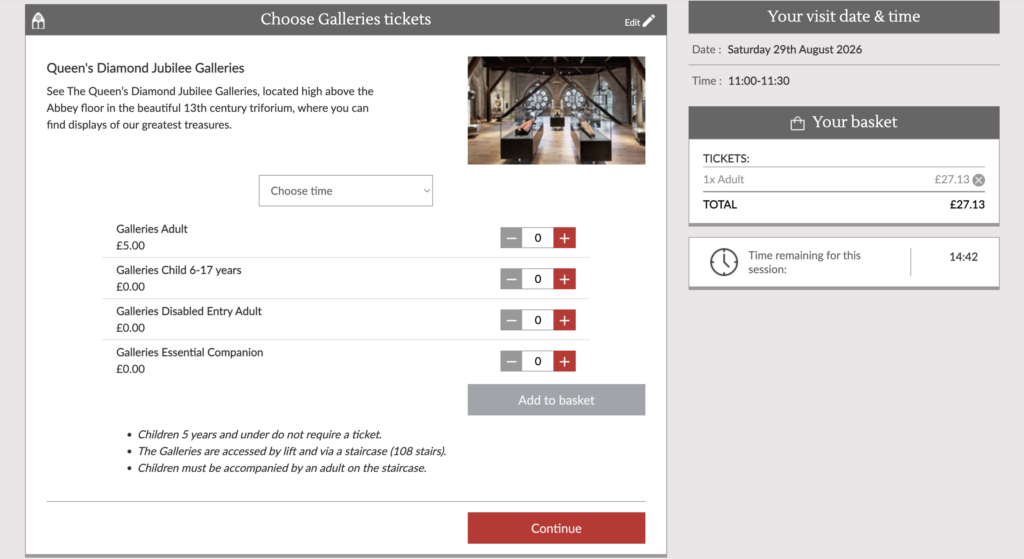Click the Galleries interior photo thumbnail
Screen dimensions: 1024x559
point(556,110)
